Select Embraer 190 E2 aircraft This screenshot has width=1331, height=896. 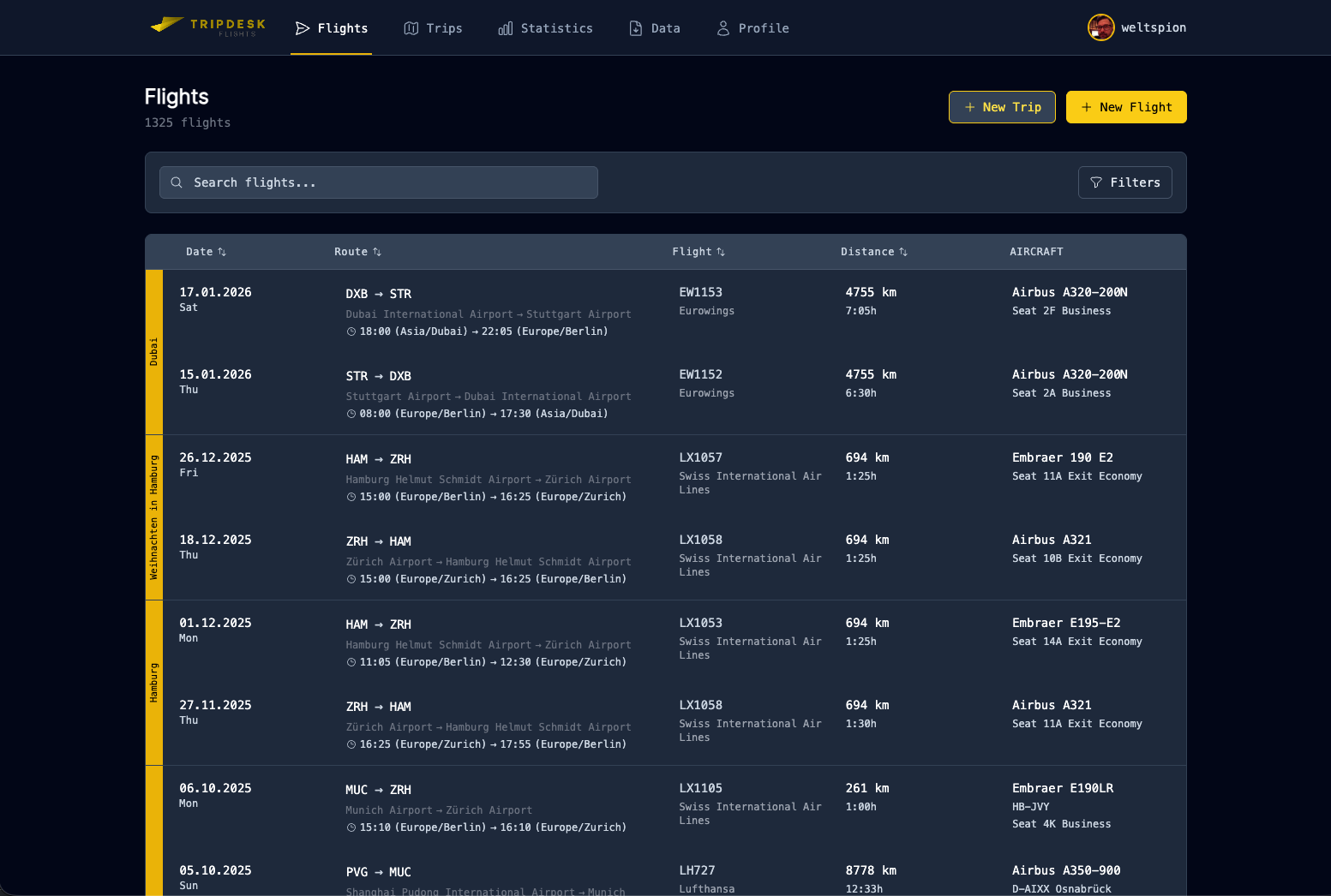[x=1063, y=457]
